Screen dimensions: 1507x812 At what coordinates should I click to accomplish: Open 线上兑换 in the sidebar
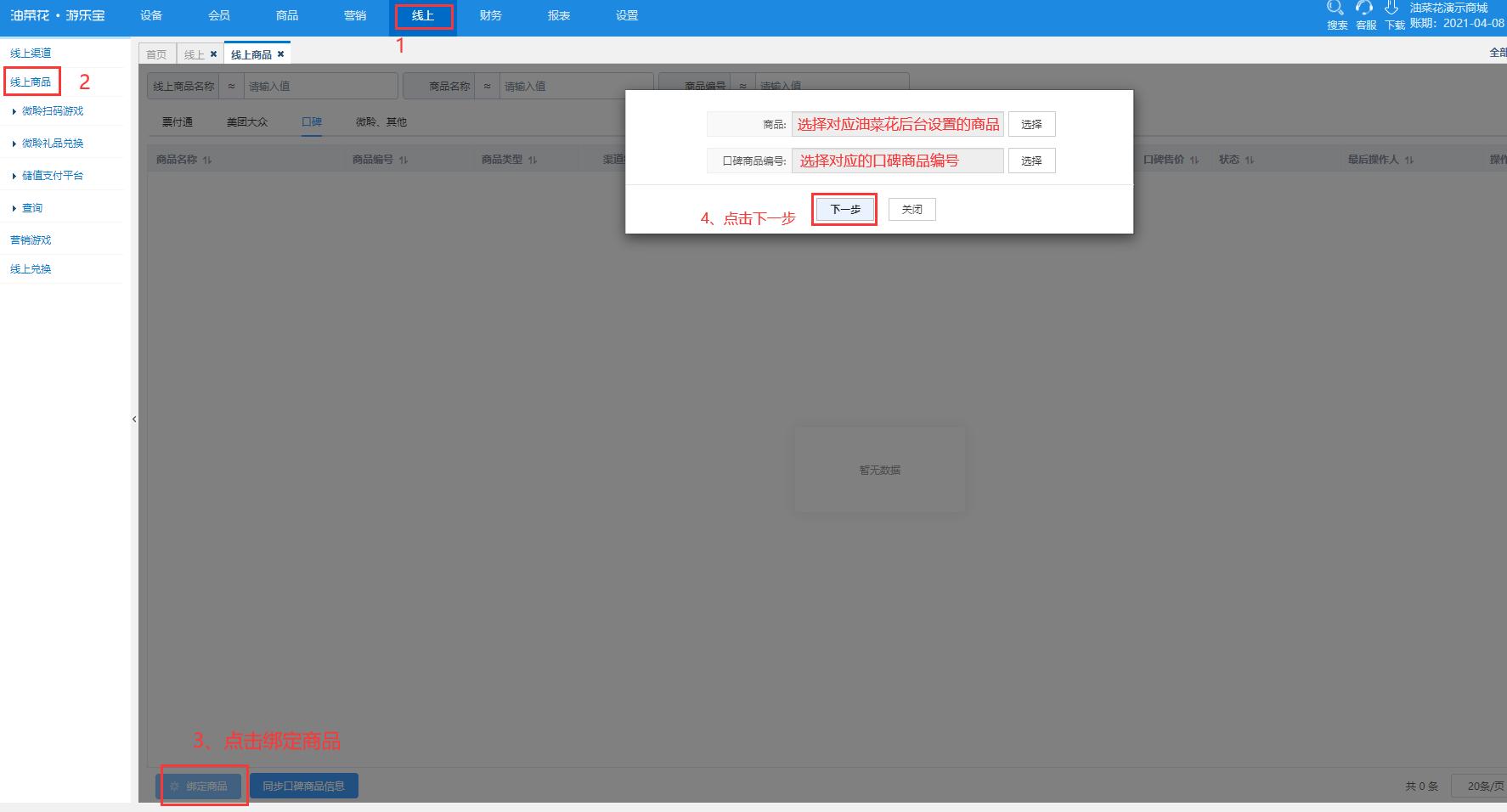click(31, 269)
